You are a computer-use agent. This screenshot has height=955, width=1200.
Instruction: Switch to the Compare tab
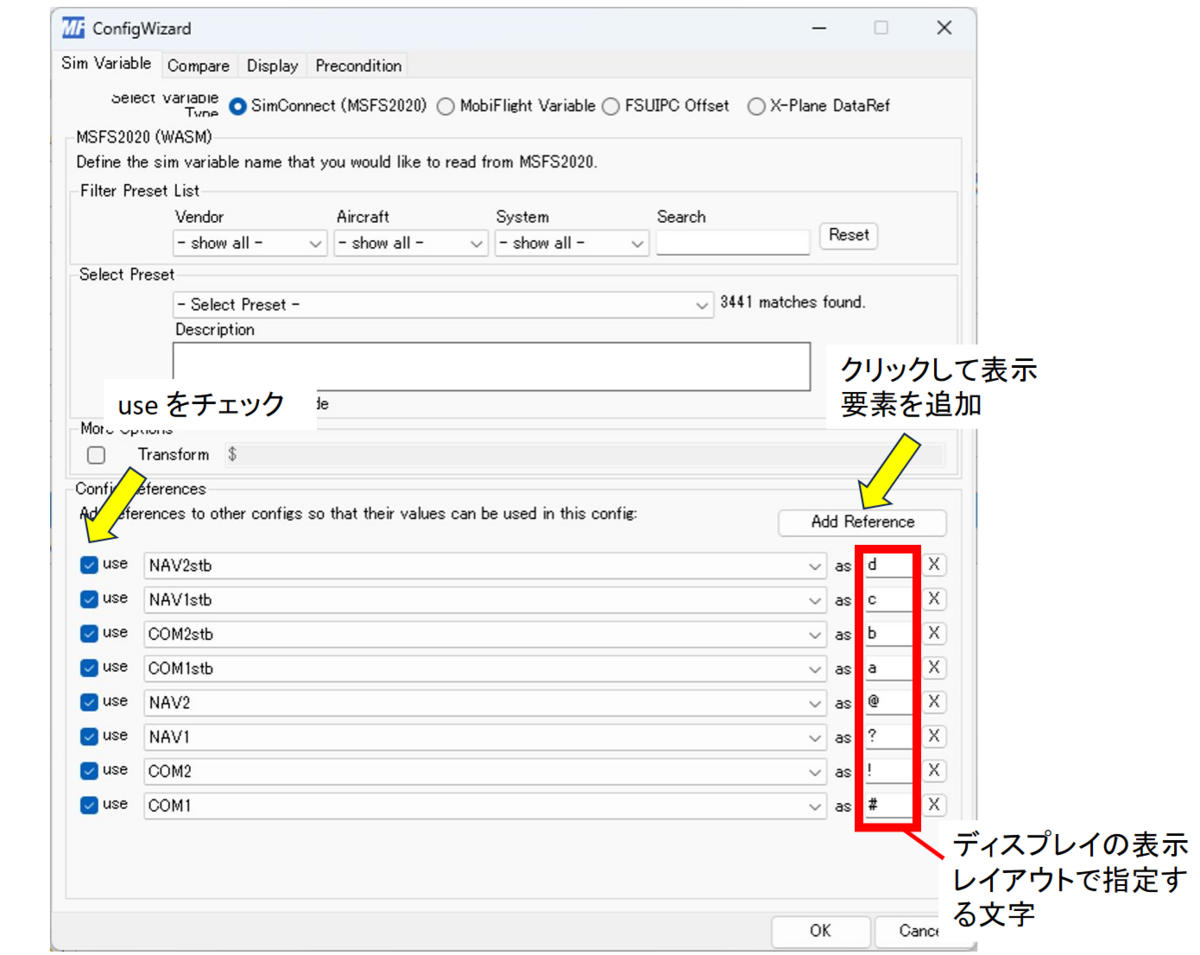[198, 64]
